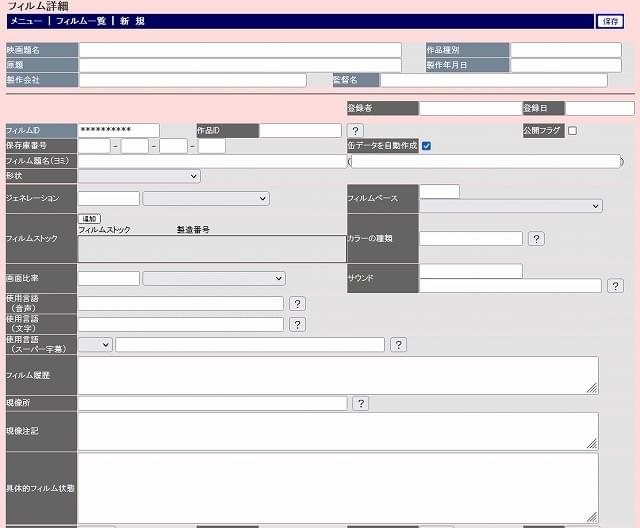This screenshot has height=528, width=640.
Task: Expand the 画面比率 dropdown
Action: click(214, 278)
